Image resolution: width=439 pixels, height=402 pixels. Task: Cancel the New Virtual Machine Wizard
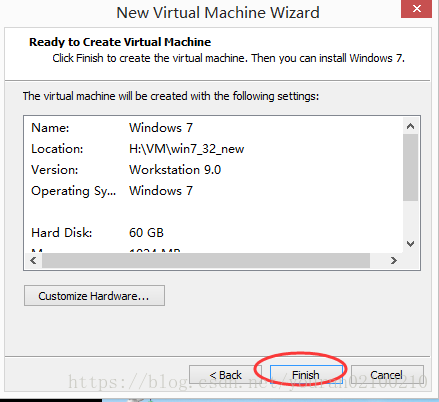(x=387, y=375)
